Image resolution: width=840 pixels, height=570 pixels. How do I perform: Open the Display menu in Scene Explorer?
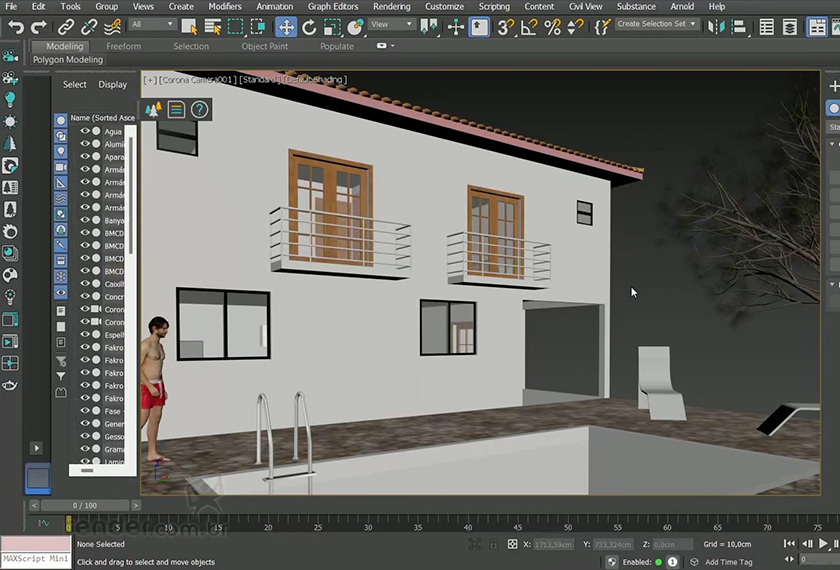tap(112, 85)
